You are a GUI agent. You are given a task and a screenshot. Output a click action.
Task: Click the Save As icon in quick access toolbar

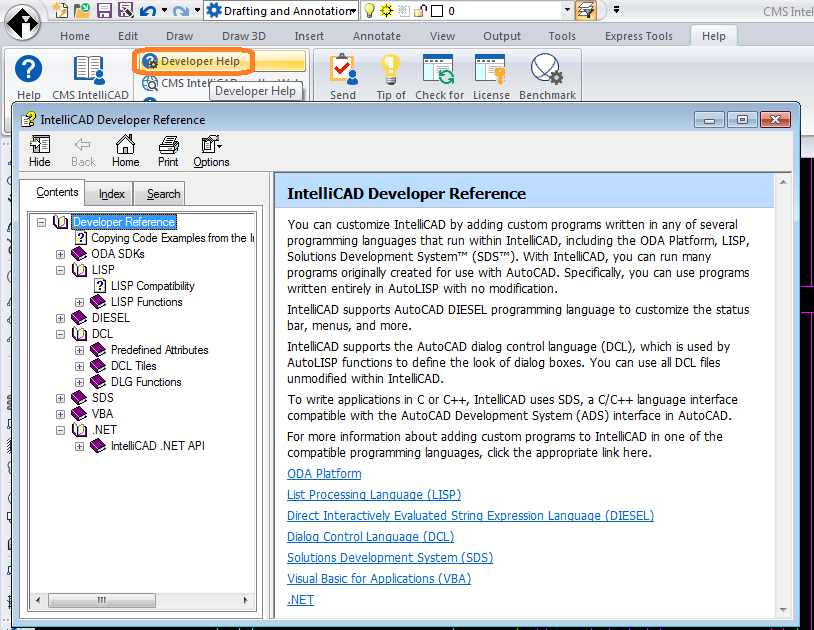(x=126, y=10)
